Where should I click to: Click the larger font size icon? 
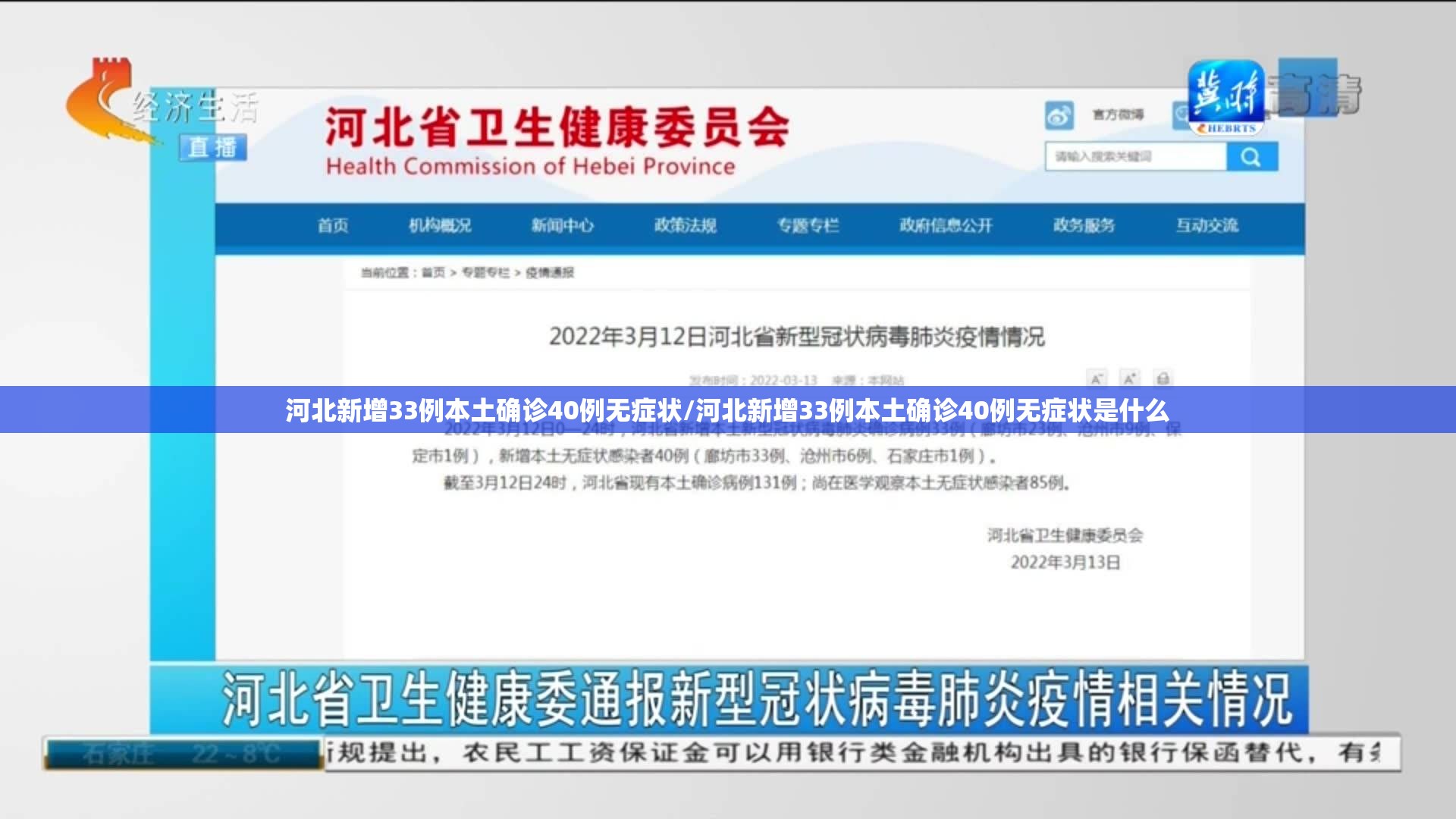tap(1130, 378)
